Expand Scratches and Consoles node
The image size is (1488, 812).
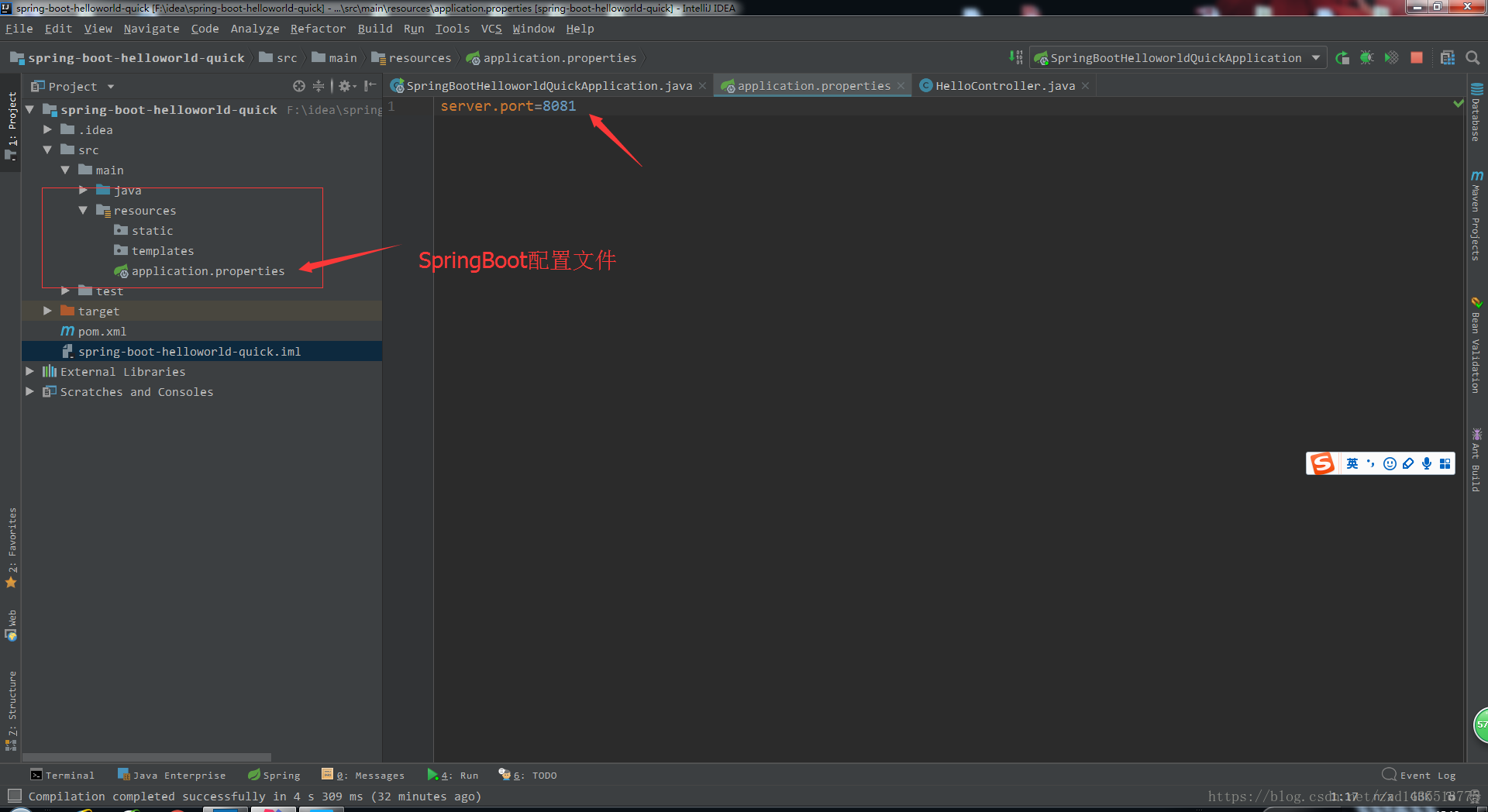tap(29, 391)
